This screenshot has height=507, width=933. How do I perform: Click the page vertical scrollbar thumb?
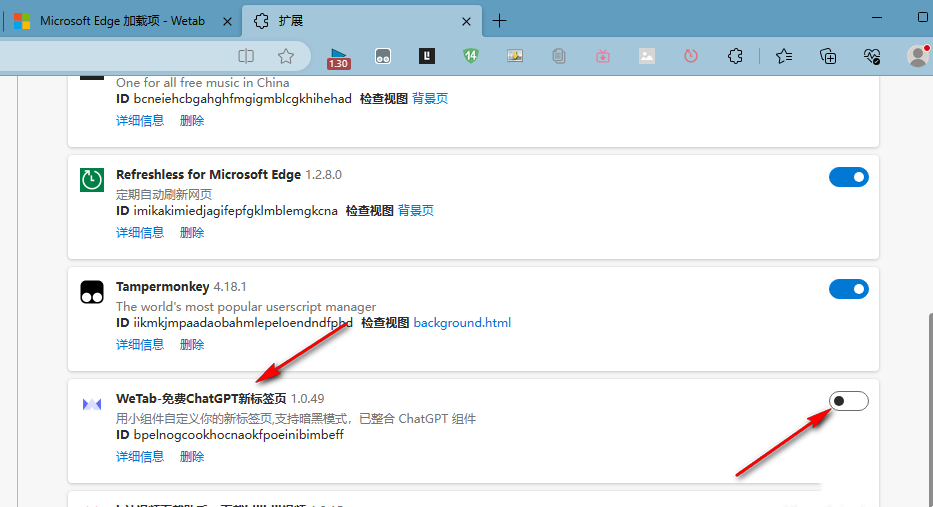click(x=930, y=411)
